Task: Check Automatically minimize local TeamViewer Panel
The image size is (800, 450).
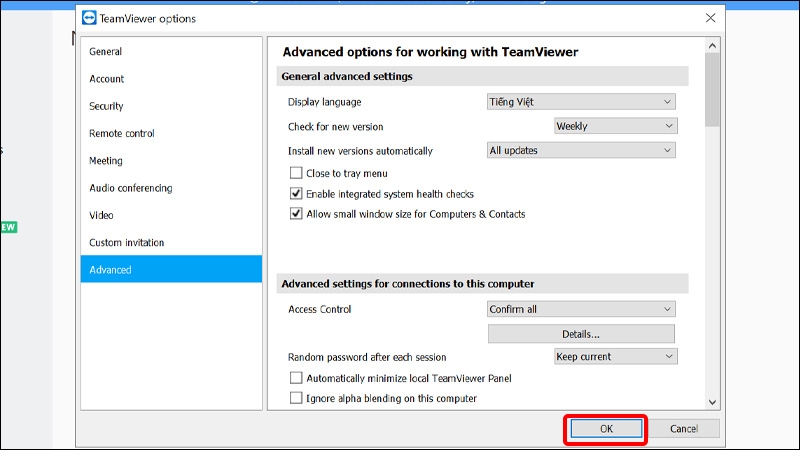Action: (296, 378)
